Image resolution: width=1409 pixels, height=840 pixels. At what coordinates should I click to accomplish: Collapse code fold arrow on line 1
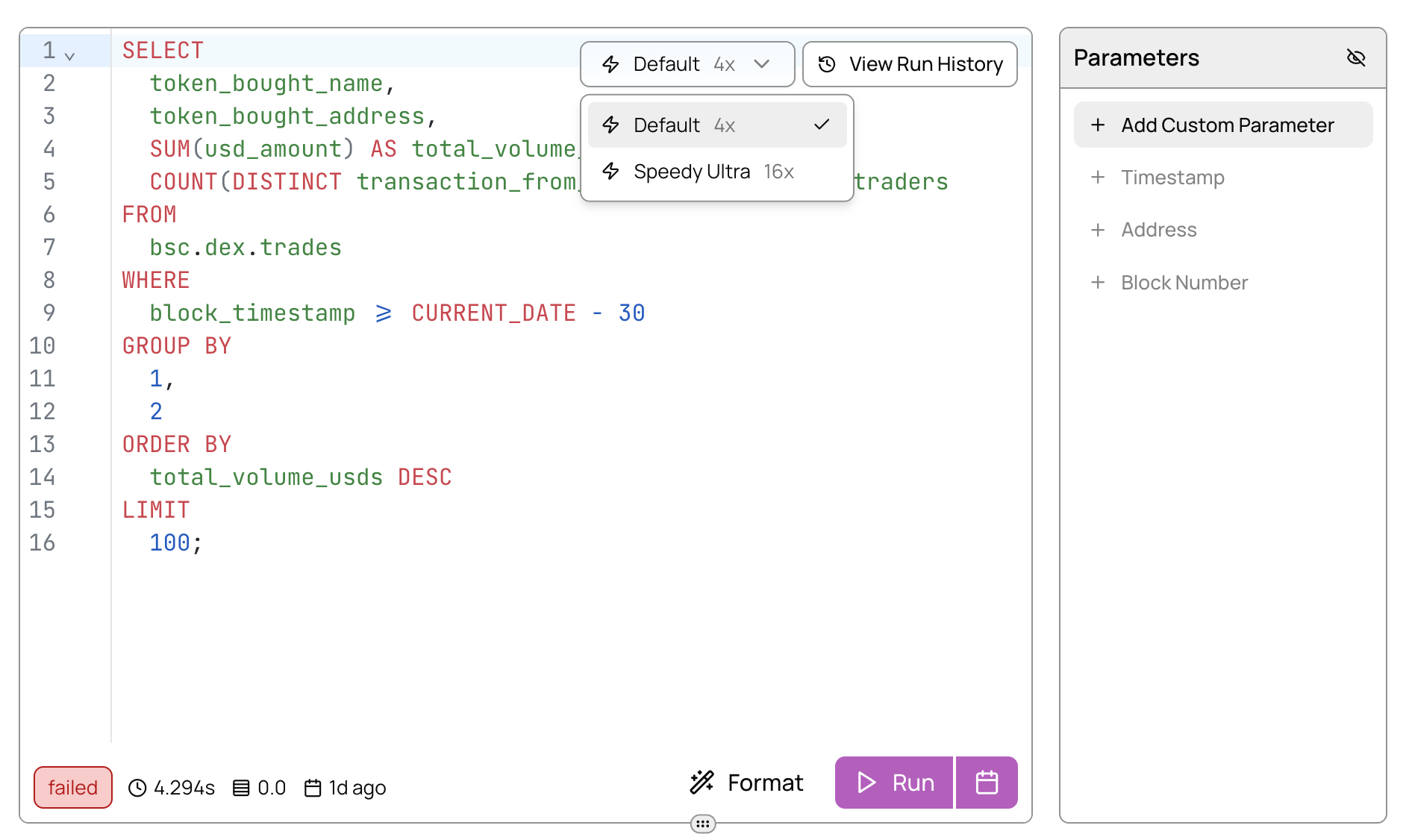pyautogui.click(x=70, y=57)
